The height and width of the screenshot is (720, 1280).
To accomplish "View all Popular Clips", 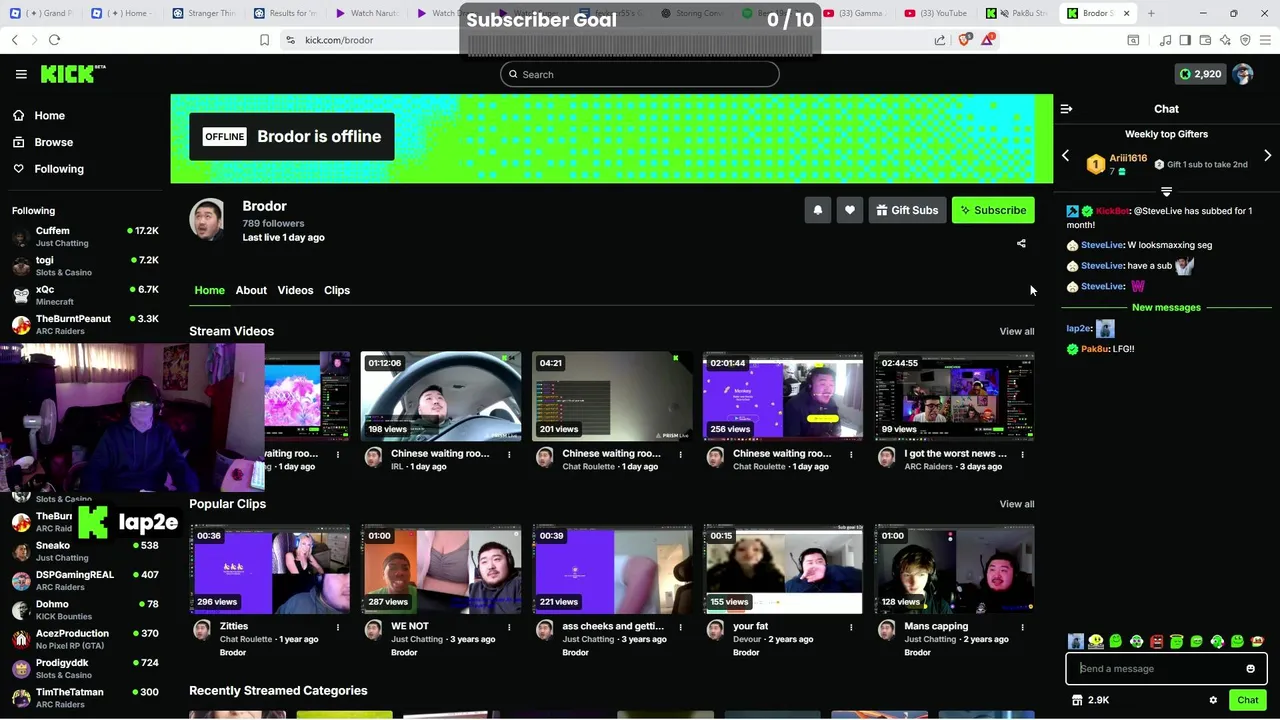I will click(x=1017, y=504).
